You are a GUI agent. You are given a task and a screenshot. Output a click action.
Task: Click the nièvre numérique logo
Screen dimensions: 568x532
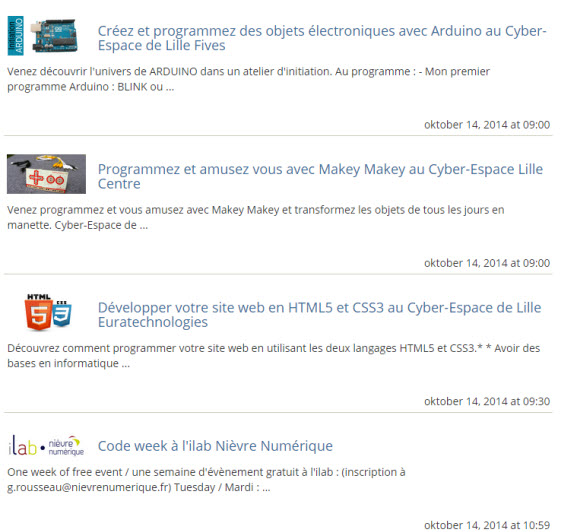click(66, 446)
